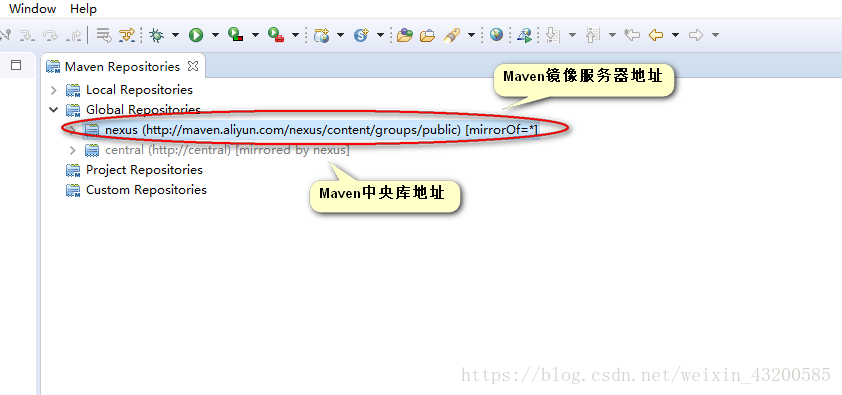
Task: Click the Open Task folder icon
Action: tap(427, 35)
